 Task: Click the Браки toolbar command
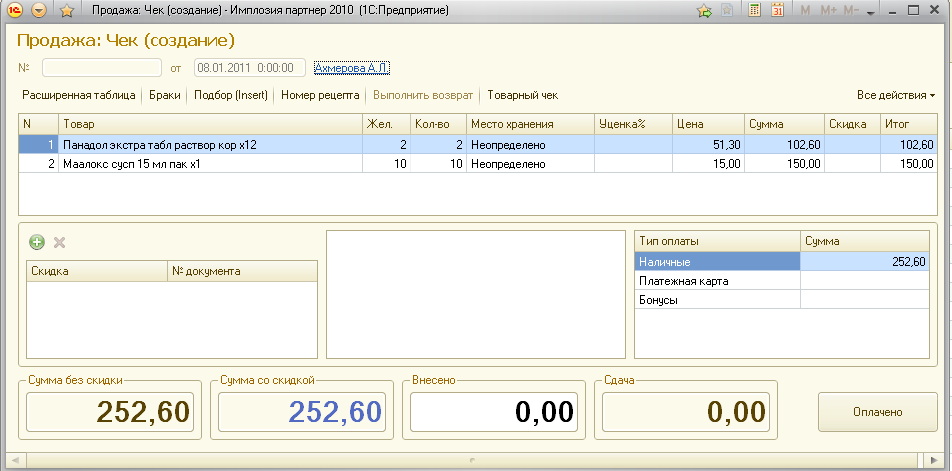pos(165,95)
